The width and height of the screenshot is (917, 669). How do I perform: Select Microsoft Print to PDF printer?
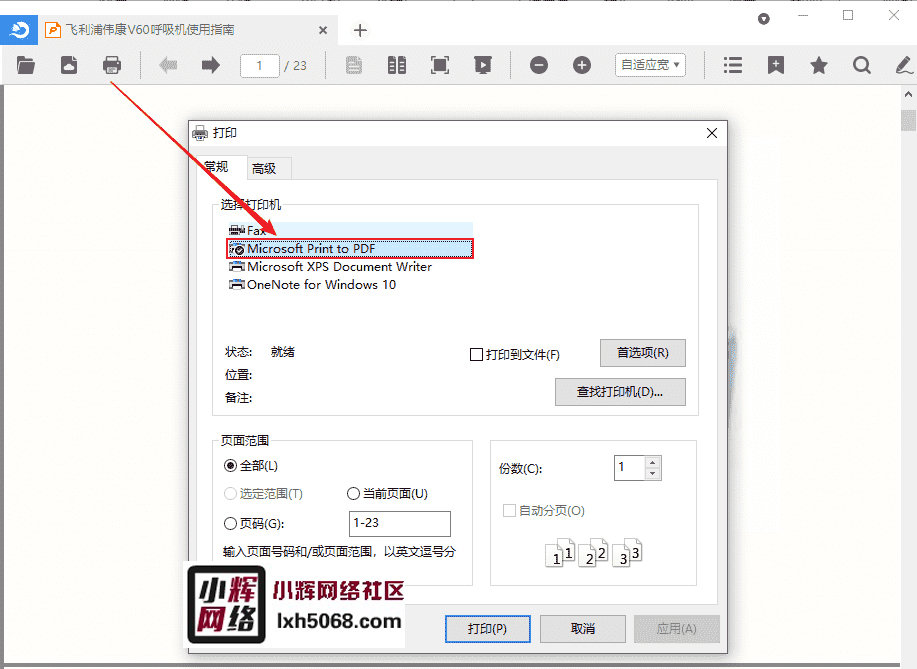350,249
